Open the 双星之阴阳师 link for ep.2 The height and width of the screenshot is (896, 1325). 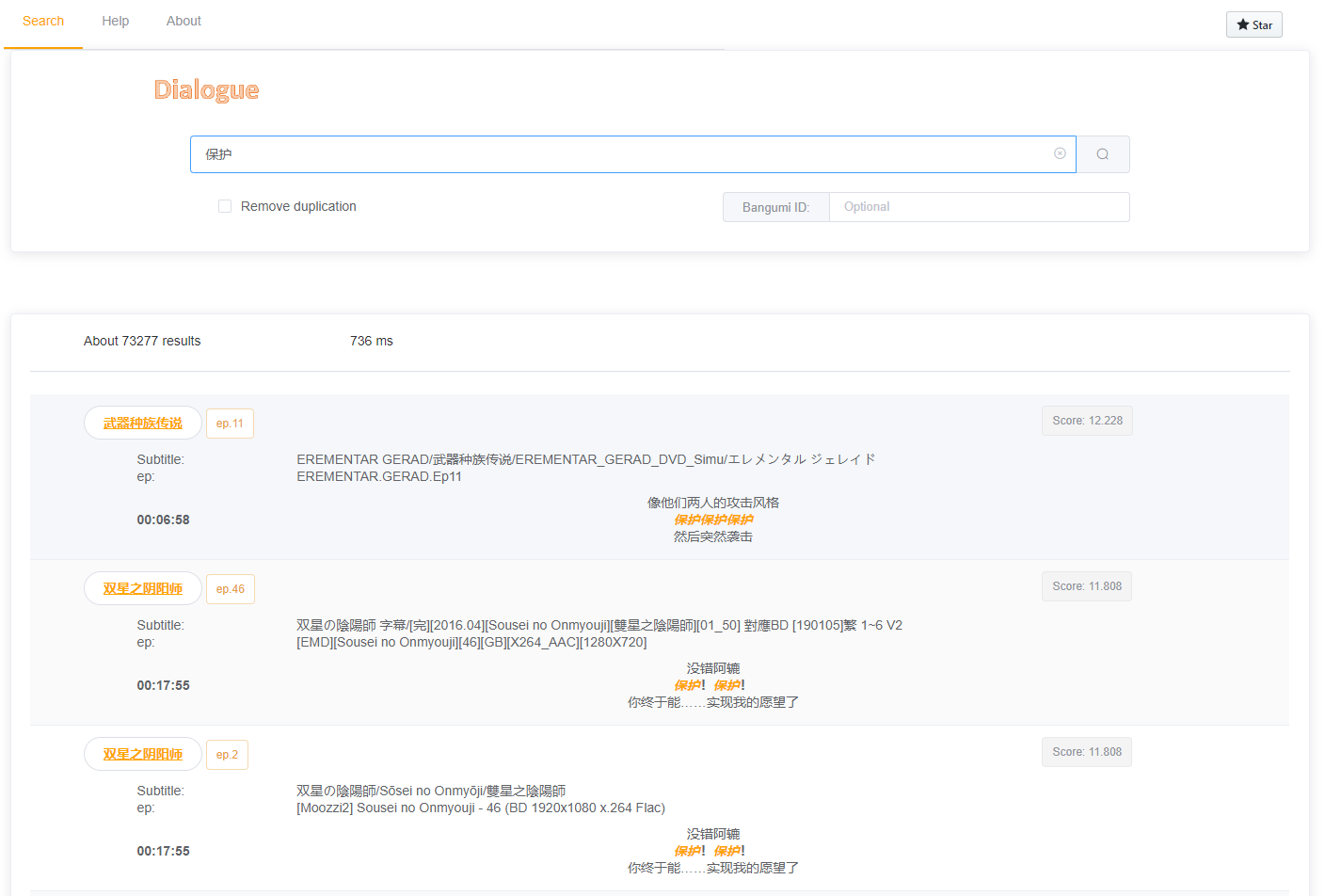coord(143,755)
